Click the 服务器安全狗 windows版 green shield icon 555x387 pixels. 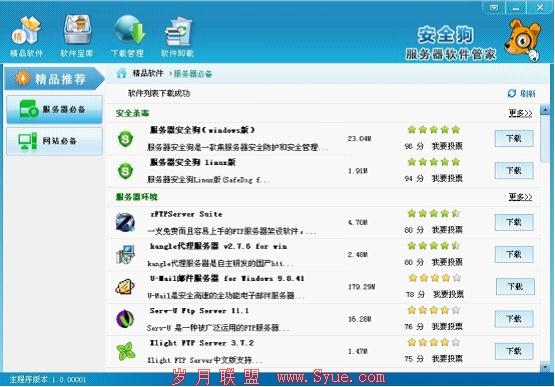click(125, 138)
